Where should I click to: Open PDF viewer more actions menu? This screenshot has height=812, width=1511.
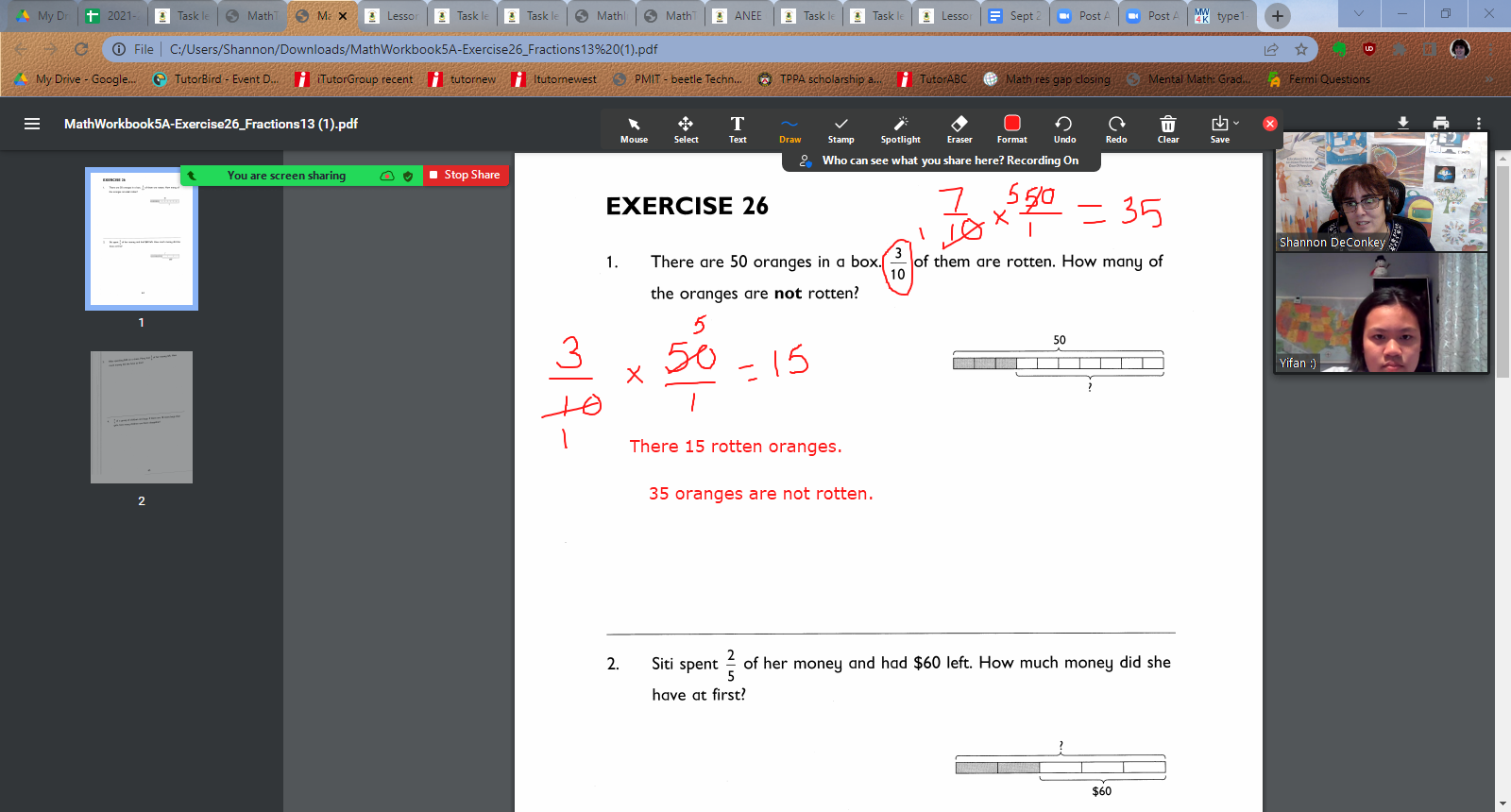pos(1479,123)
